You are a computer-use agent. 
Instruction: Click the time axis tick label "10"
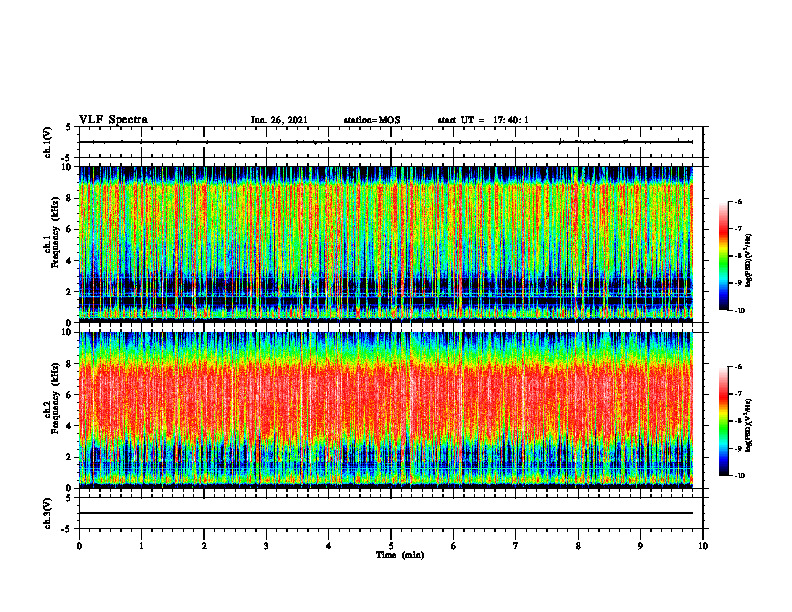703,546
